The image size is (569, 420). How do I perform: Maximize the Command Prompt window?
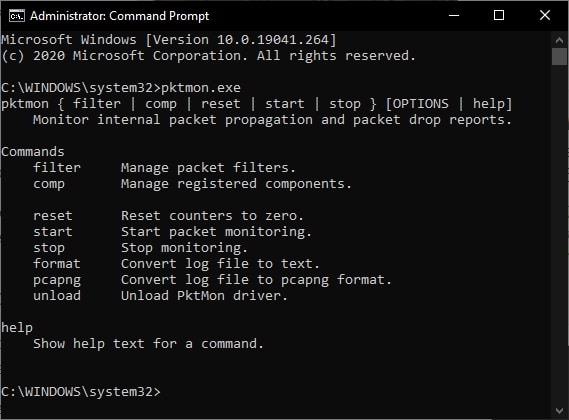pos(499,15)
